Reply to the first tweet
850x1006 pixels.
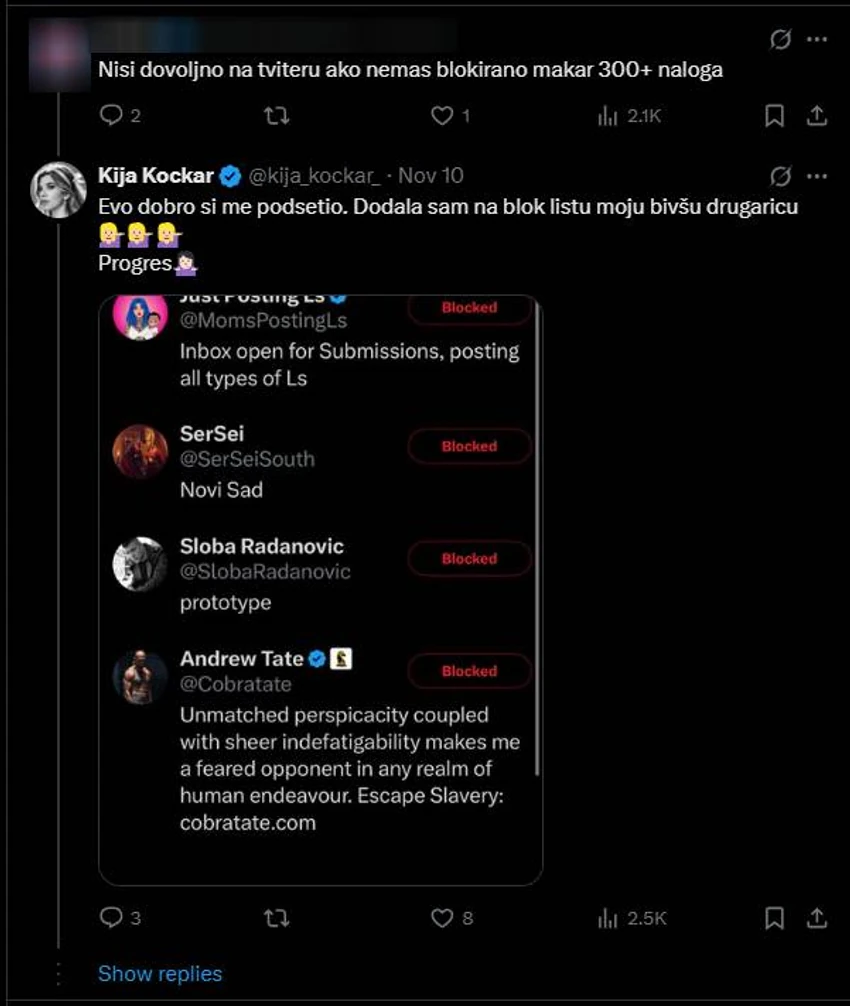coord(112,115)
